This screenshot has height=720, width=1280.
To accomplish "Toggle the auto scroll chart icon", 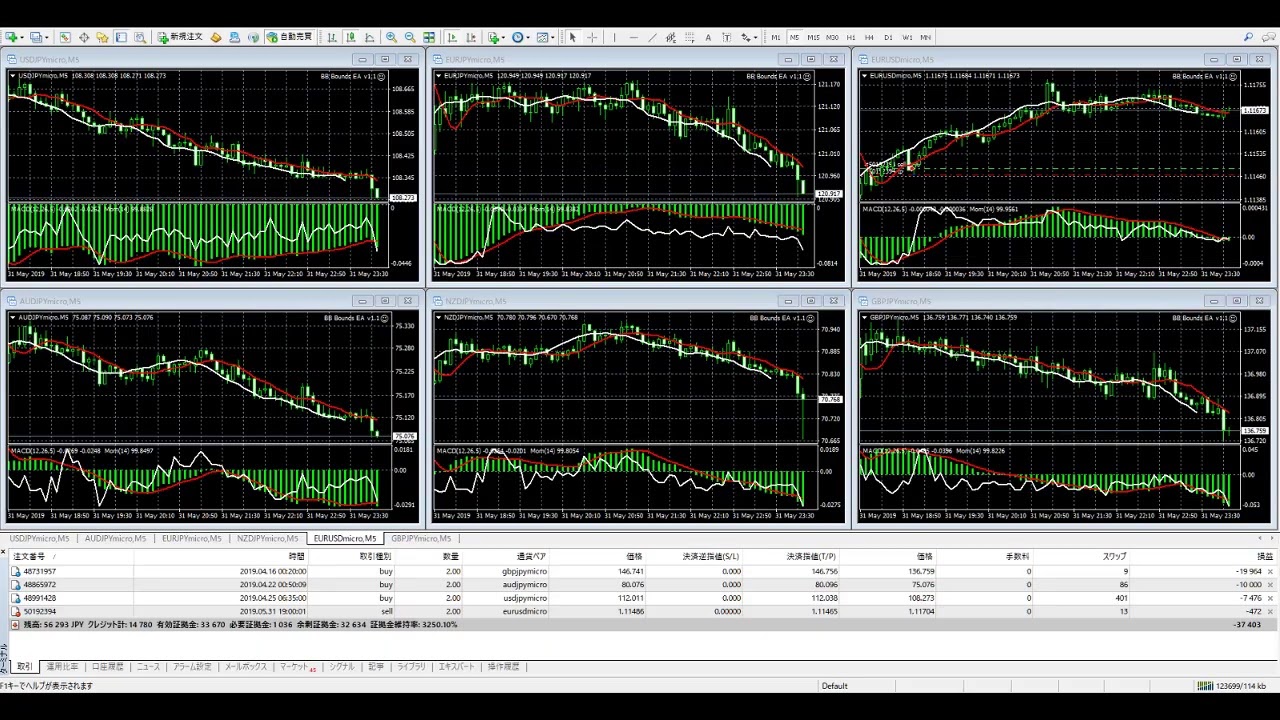I will (x=452, y=37).
